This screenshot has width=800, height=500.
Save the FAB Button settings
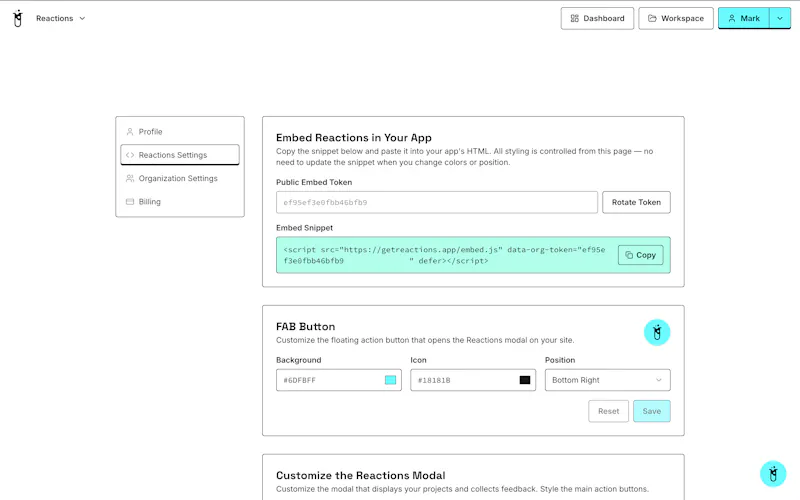(652, 411)
